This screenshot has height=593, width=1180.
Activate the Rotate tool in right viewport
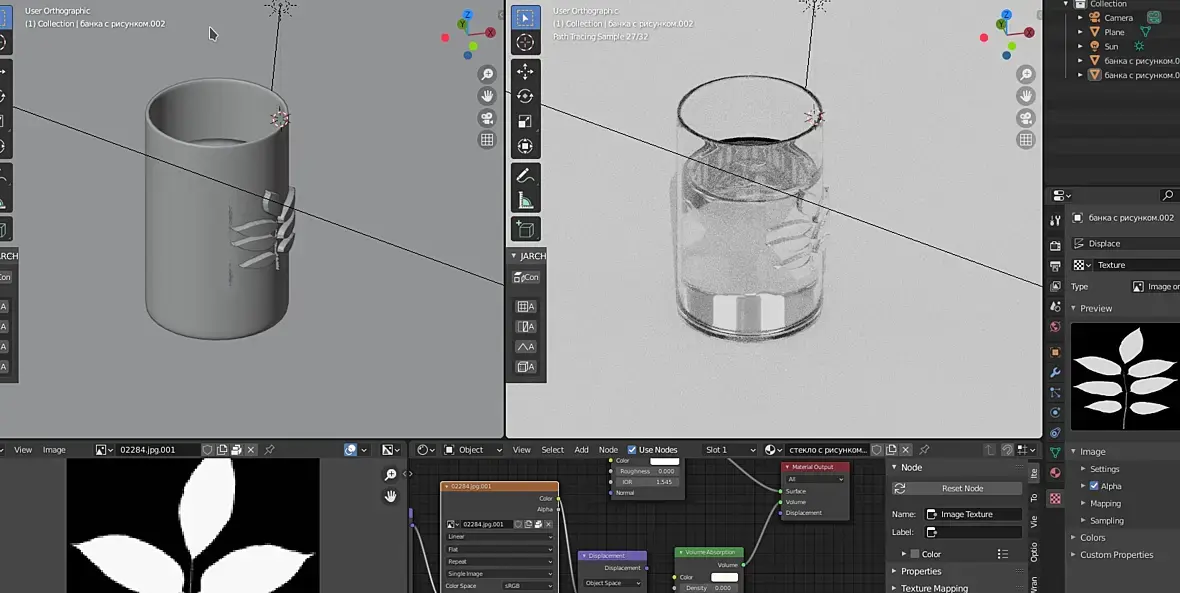[x=525, y=96]
